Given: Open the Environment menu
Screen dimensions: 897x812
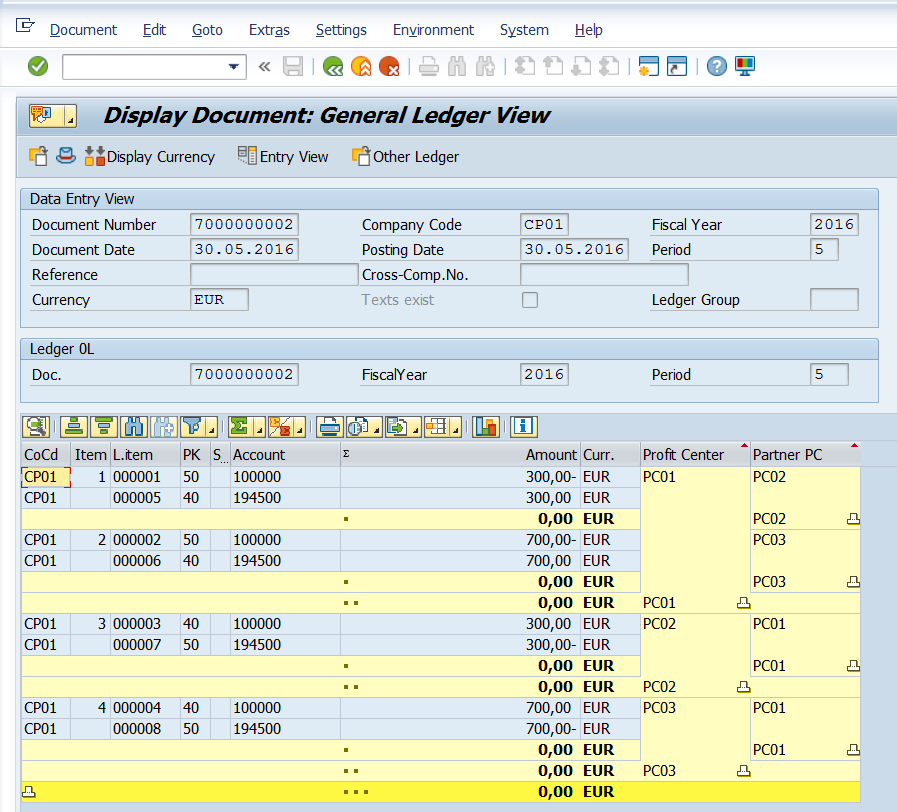Looking at the screenshot, I should click(x=433, y=30).
